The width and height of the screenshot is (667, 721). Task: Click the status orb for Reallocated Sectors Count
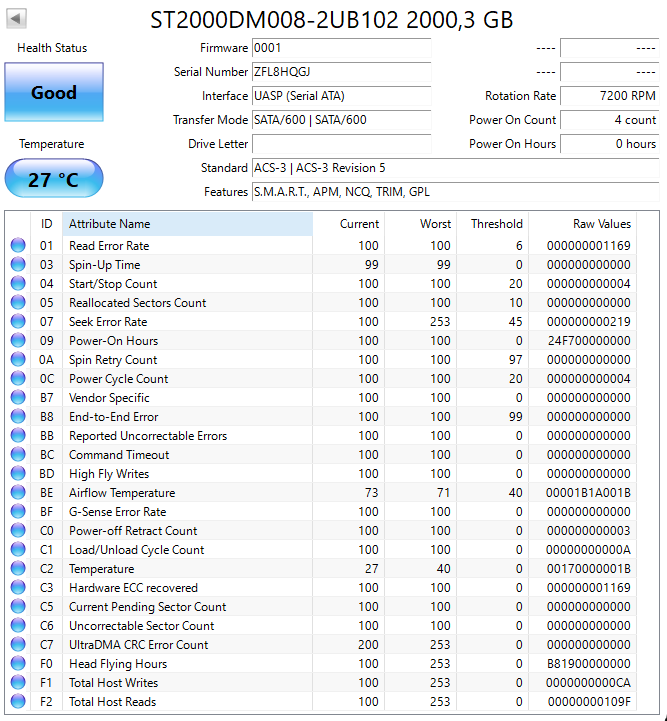coord(18,303)
